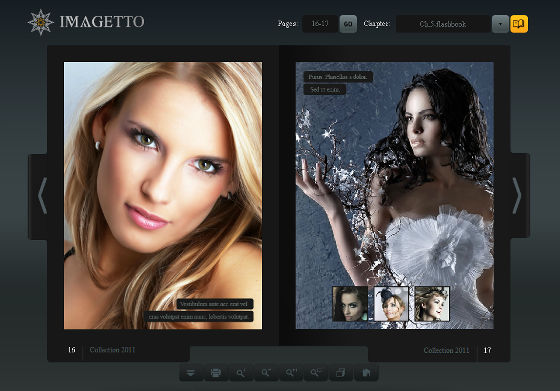Open the dark-haired woman thumbnail

(x=350, y=304)
